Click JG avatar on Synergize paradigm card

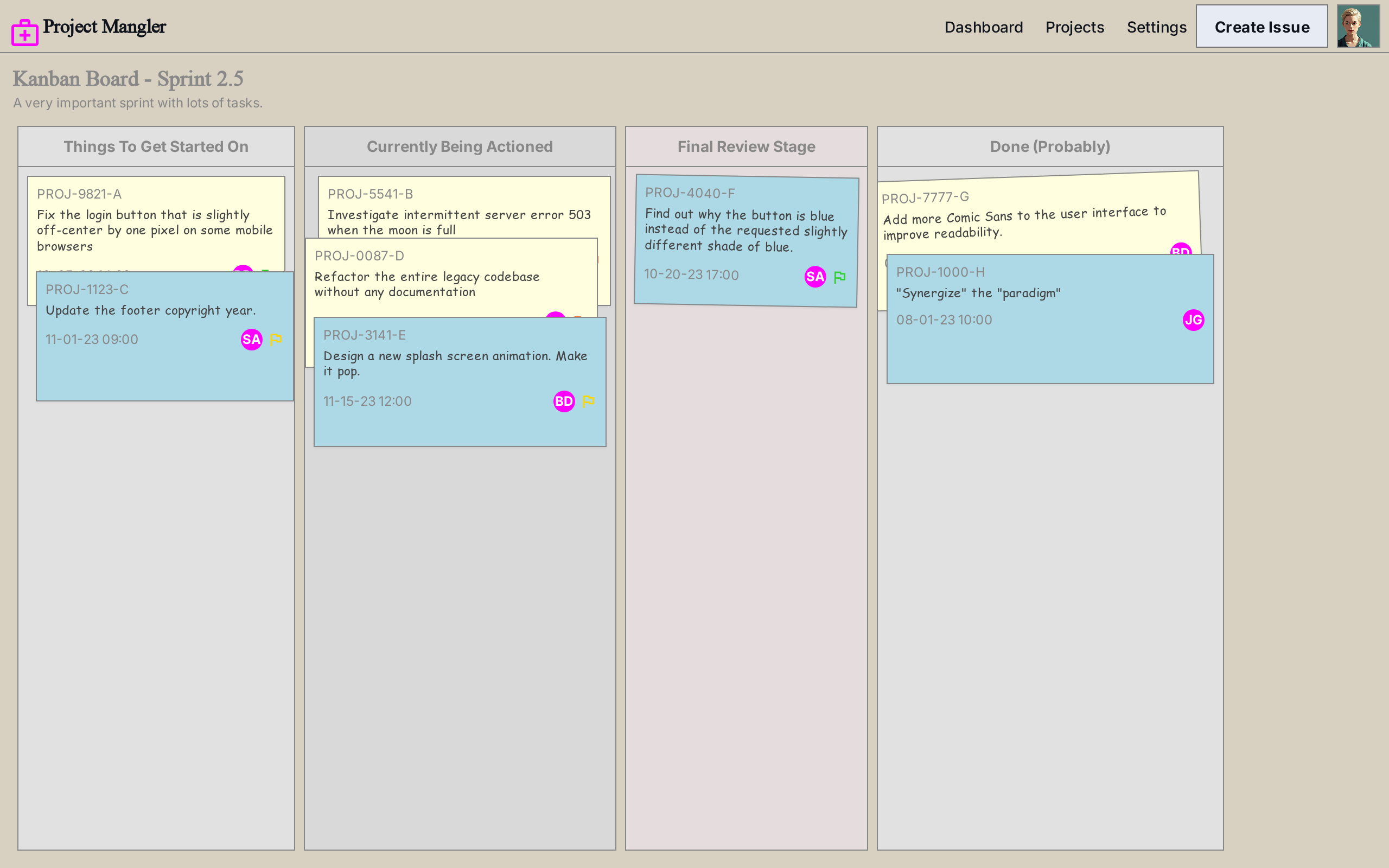click(1193, 320)
